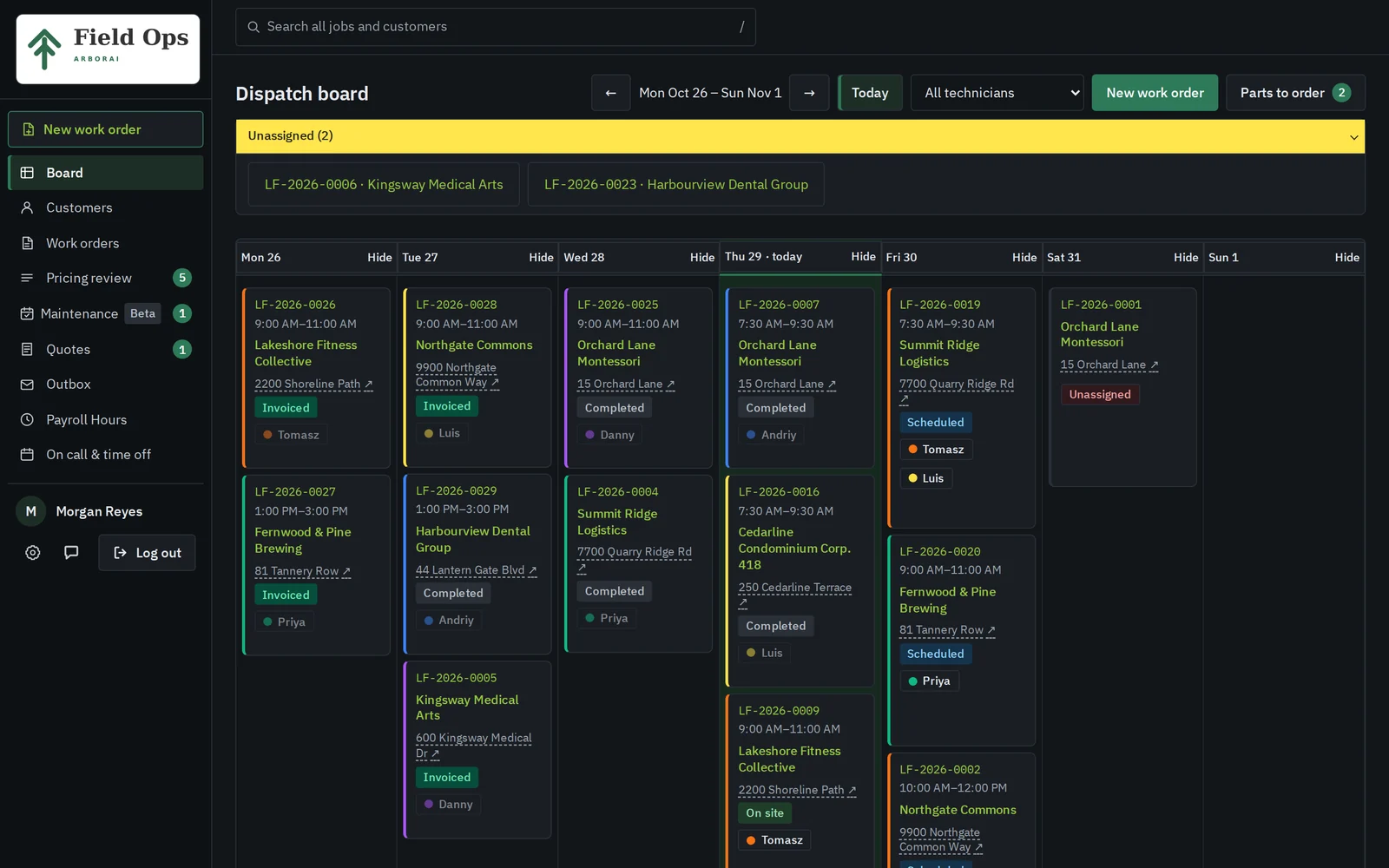Viewport: 1389px width, 868px height.
Task: Open the All technicians dropdown
Action: pyautogui.click(x=997, y=93)
